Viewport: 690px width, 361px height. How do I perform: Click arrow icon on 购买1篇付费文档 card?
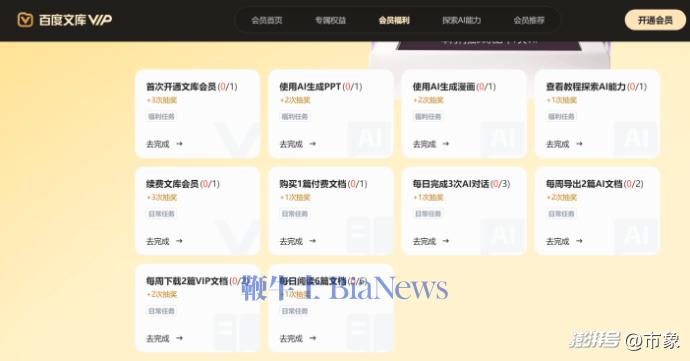(x=312, y=241)
